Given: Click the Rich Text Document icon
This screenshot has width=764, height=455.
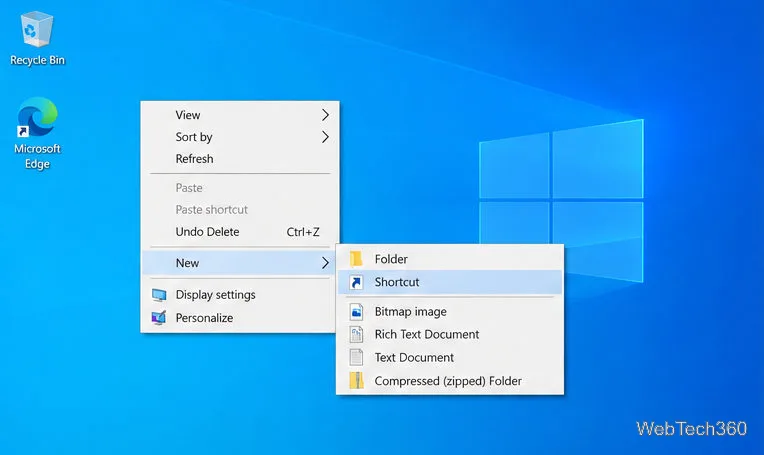Looking at the screenshot, I should [x=356, y=334].
